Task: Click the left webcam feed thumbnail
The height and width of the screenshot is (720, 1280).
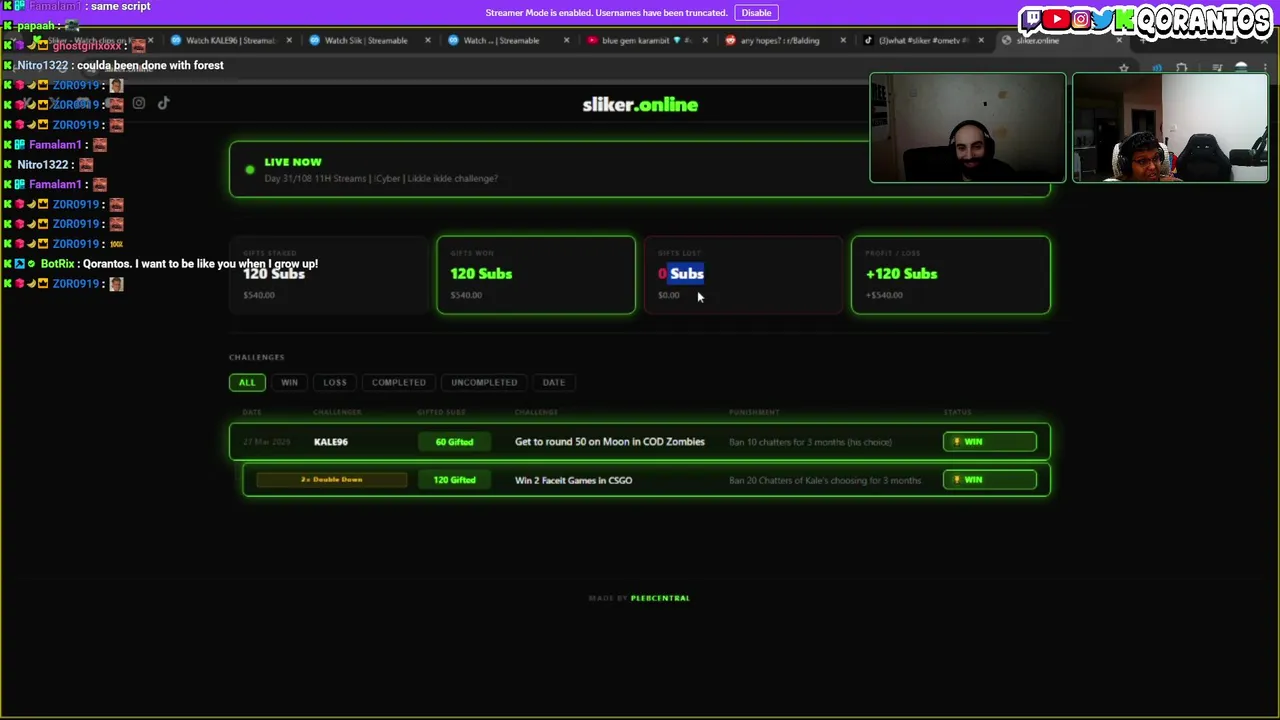Action: 968,128
